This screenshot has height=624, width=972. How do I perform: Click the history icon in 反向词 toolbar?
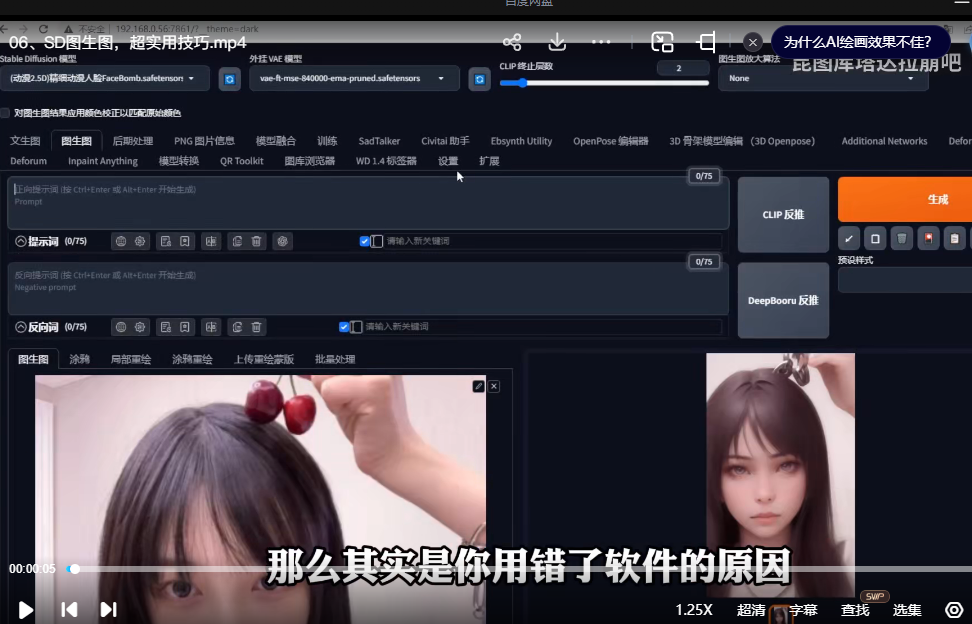point(166,327)
